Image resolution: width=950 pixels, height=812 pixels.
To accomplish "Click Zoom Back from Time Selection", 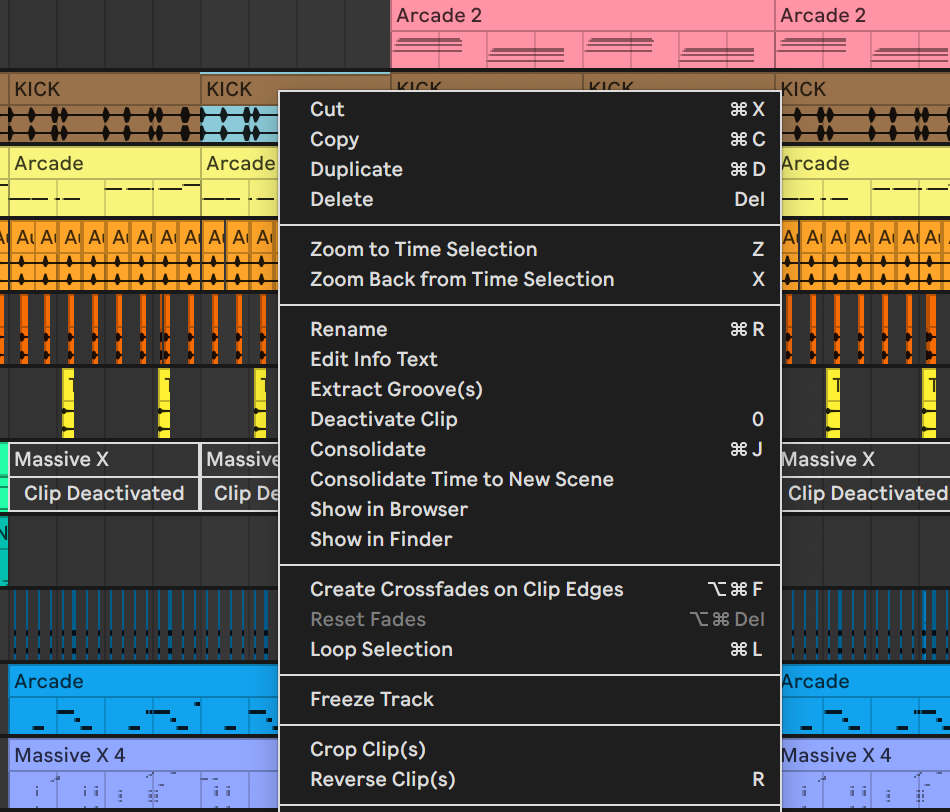I will 530,279.
